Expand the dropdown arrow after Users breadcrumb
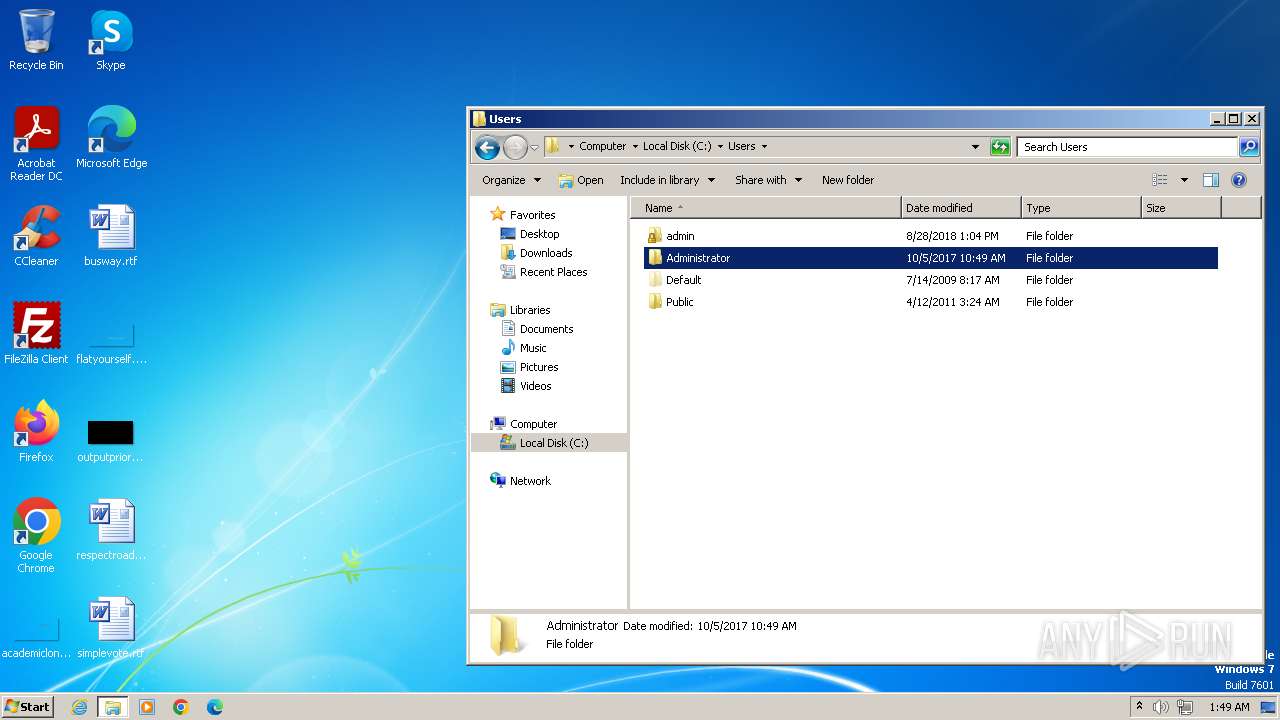Image resolution: width=1280 pixels, height=720 pixels. [764, 146]
